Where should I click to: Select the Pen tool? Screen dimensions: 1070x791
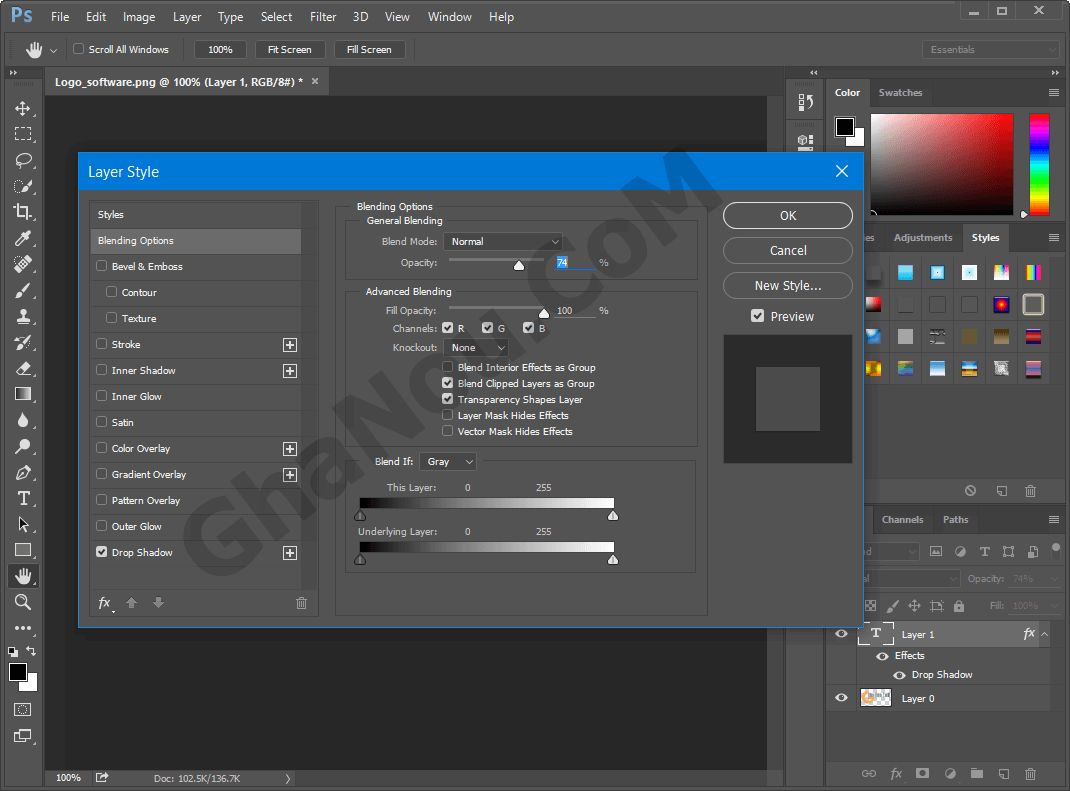(23, 472)
